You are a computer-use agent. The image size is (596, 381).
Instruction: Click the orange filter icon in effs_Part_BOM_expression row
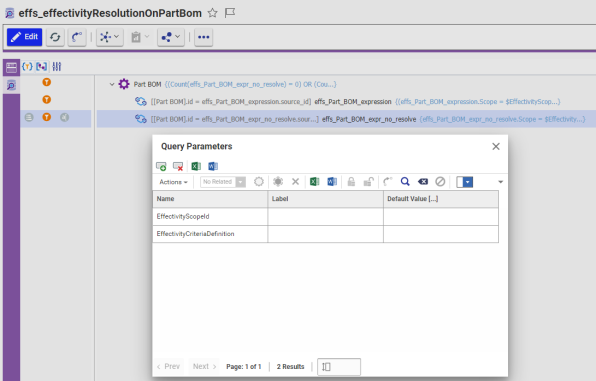pos(46,100)
